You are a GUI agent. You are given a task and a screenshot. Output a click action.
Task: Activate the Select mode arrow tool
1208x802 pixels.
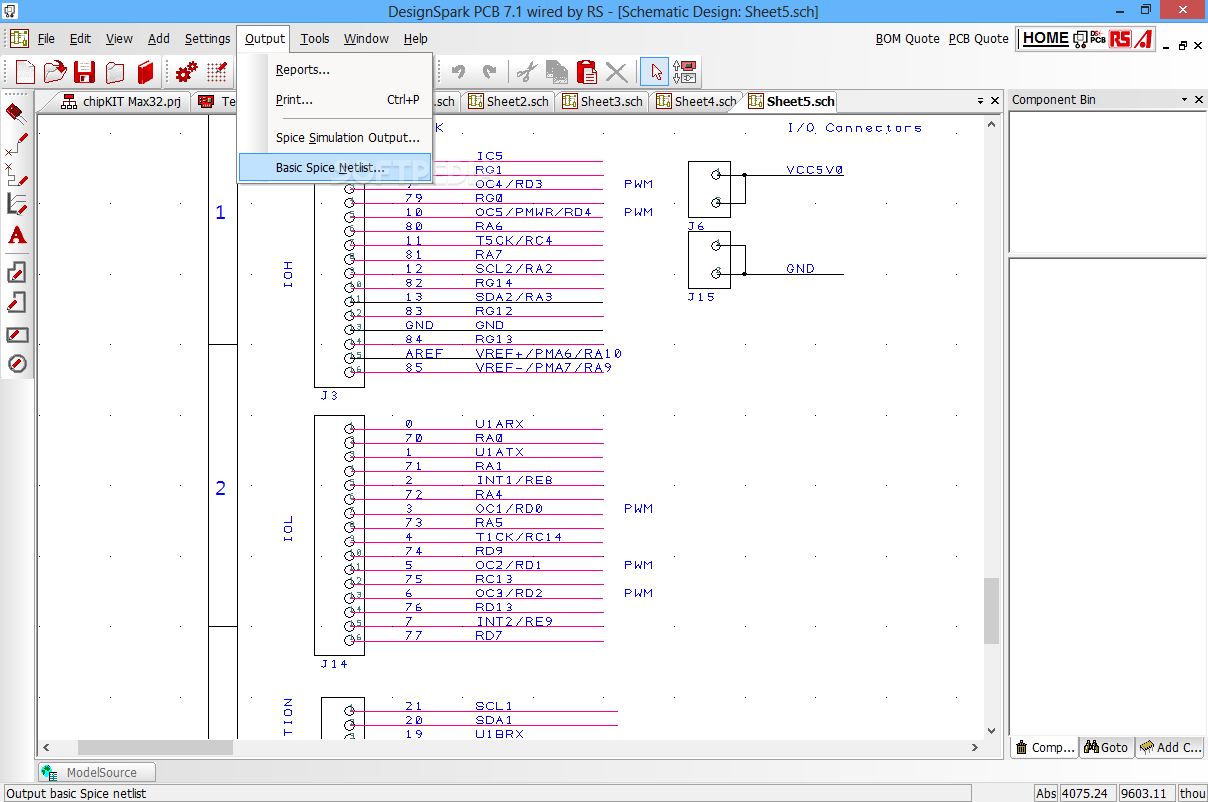coord(655,72)
